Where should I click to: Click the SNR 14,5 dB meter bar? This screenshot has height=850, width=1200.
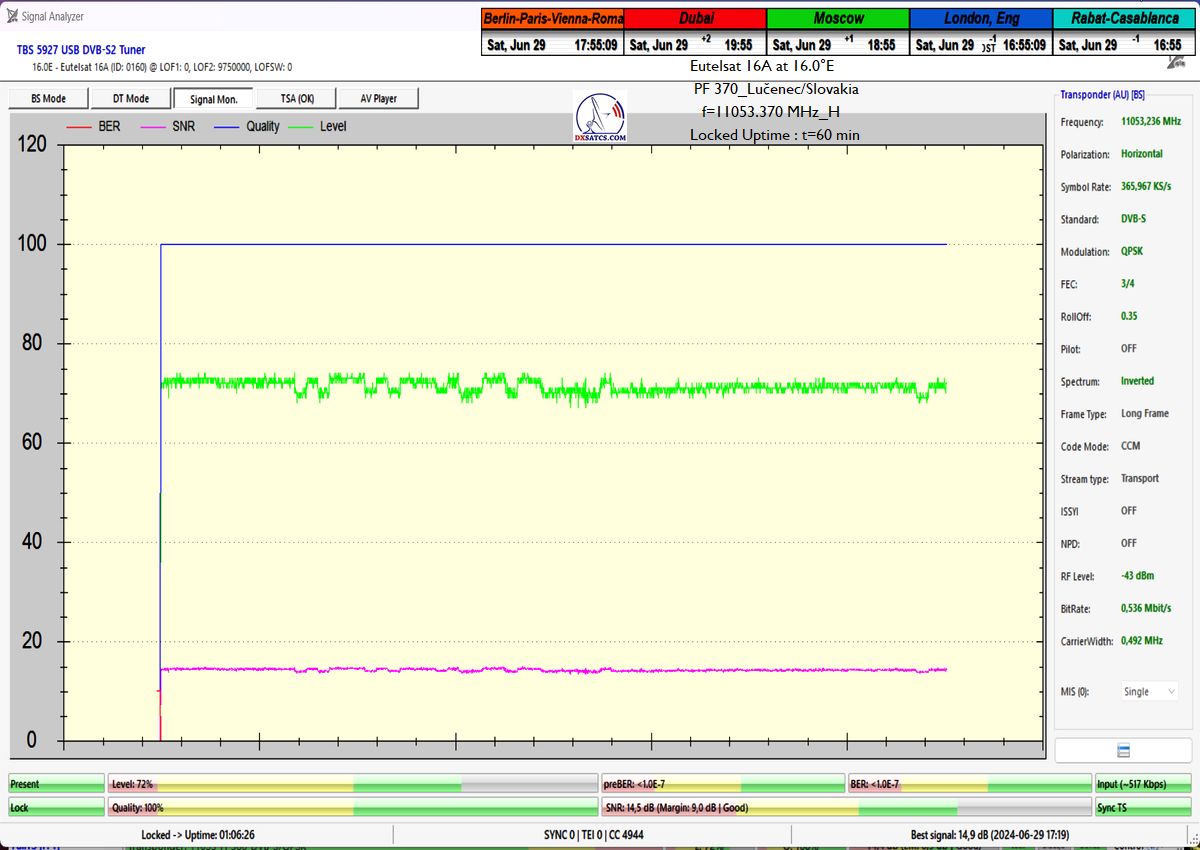846,807
